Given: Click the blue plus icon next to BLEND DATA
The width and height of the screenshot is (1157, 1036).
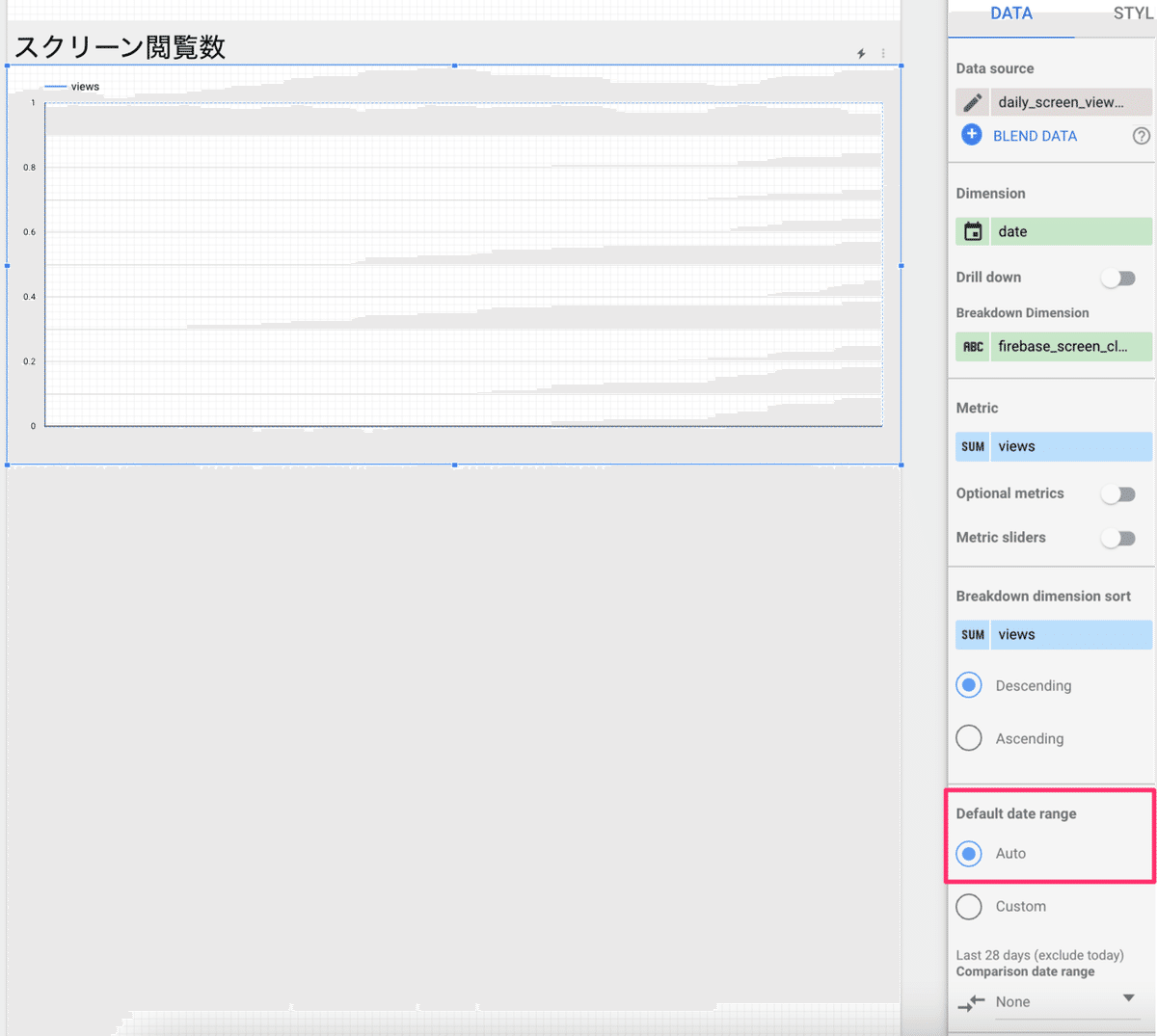Looking at the screenshot, I should pos(971,136).
